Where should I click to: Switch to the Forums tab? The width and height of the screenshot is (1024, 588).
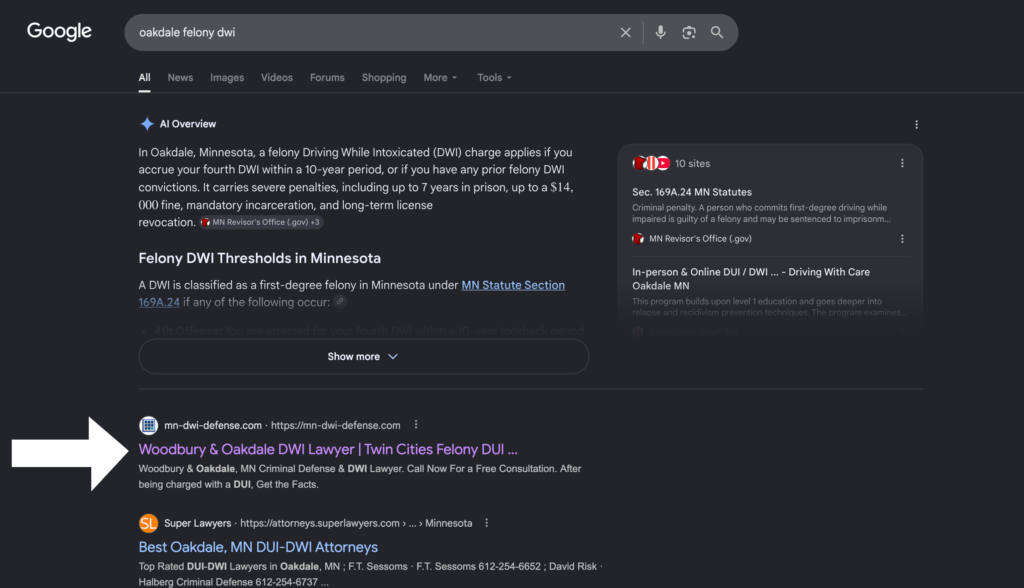click(x=327, y=77)
